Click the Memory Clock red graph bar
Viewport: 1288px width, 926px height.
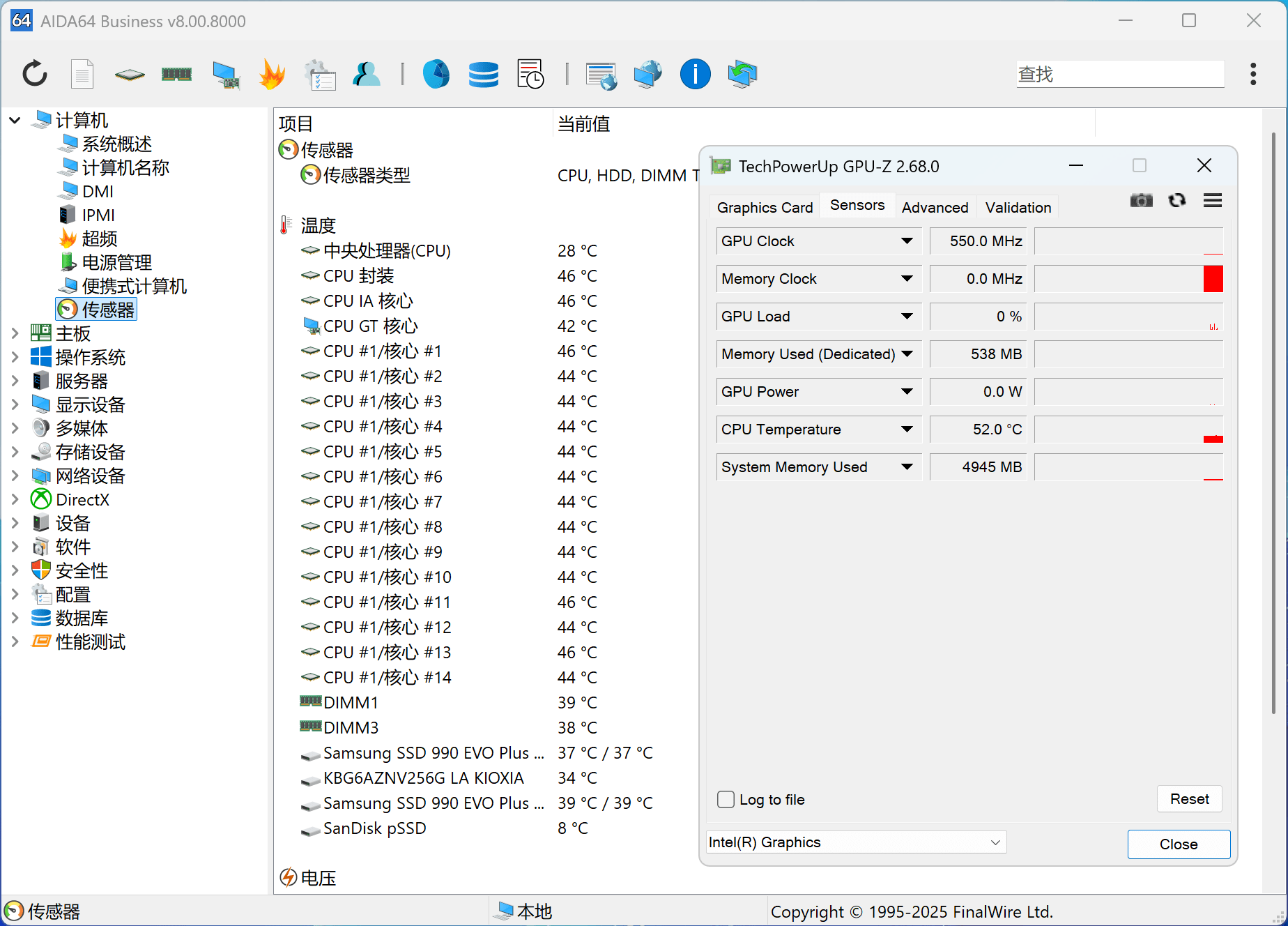point(1213,279)
